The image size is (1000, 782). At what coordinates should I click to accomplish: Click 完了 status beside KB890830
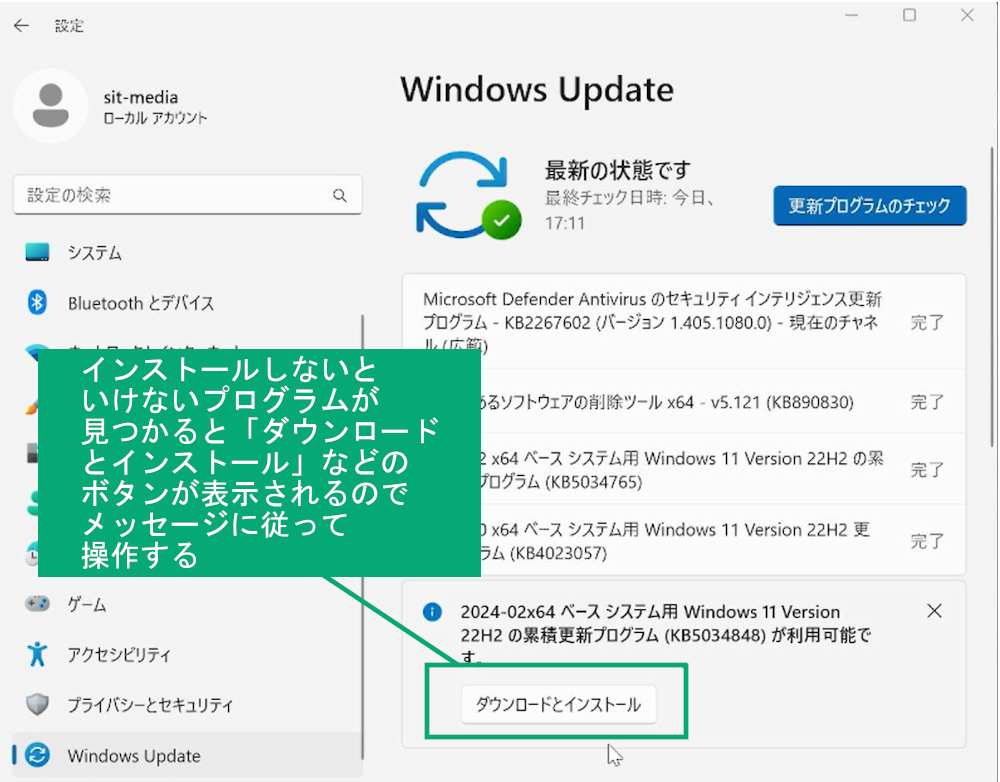pyautogui.click(x=927, y=402)
